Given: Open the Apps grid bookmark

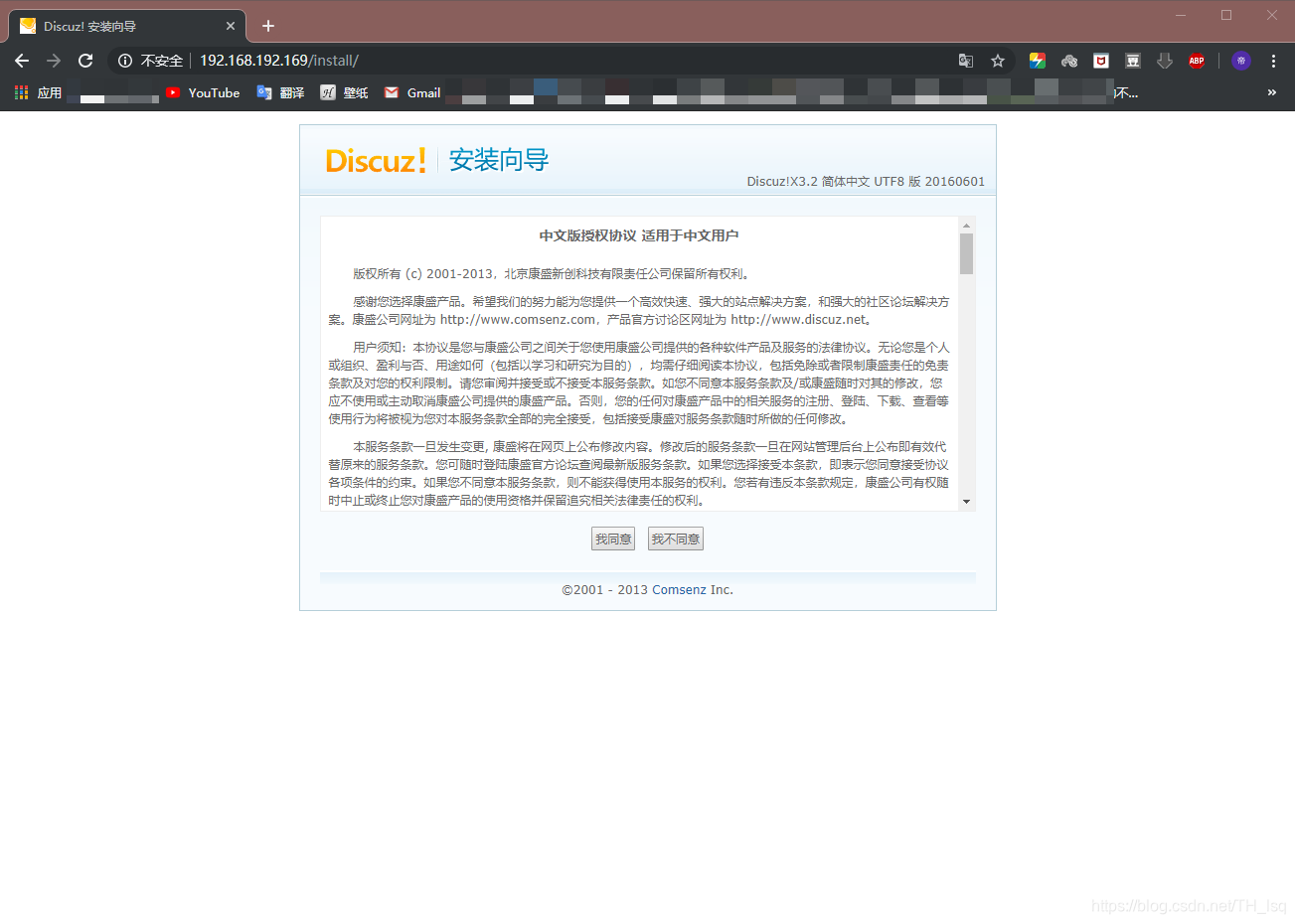Looking at the screenshot, I should click(38, 92).
